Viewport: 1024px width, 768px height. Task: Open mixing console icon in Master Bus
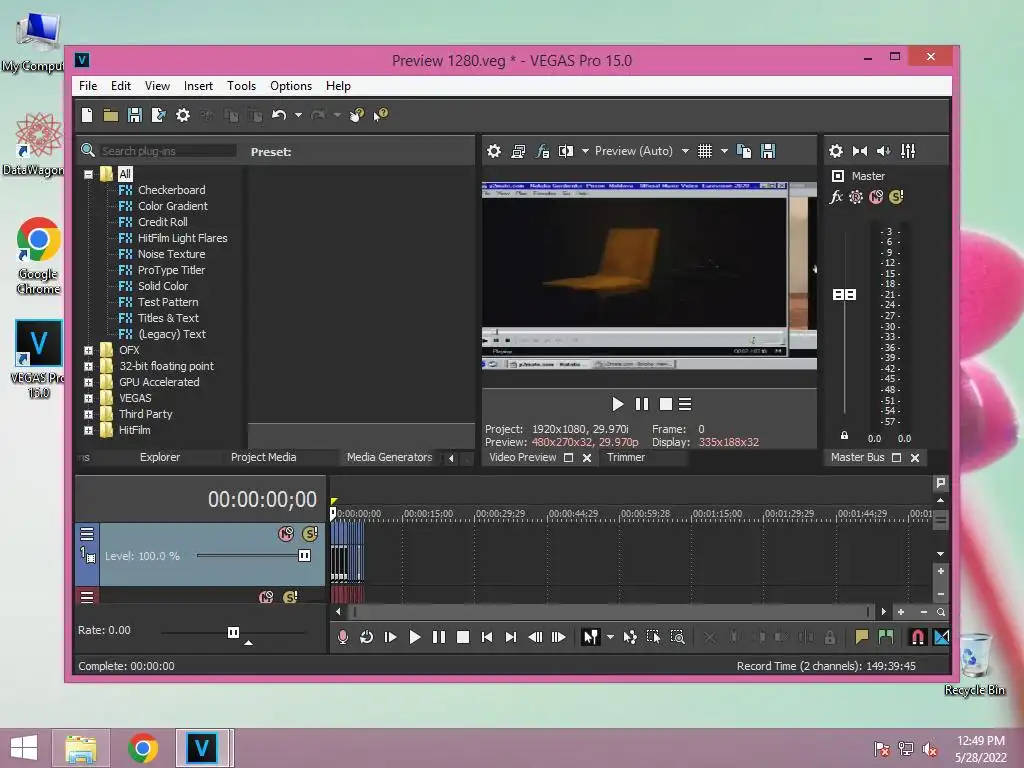coord(908,152)
